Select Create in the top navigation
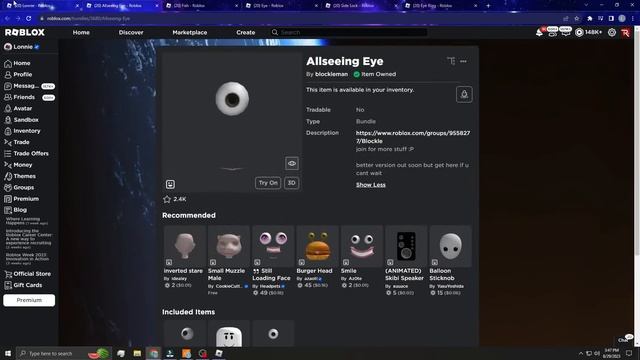Screen dimensions: 640x360 246,32
